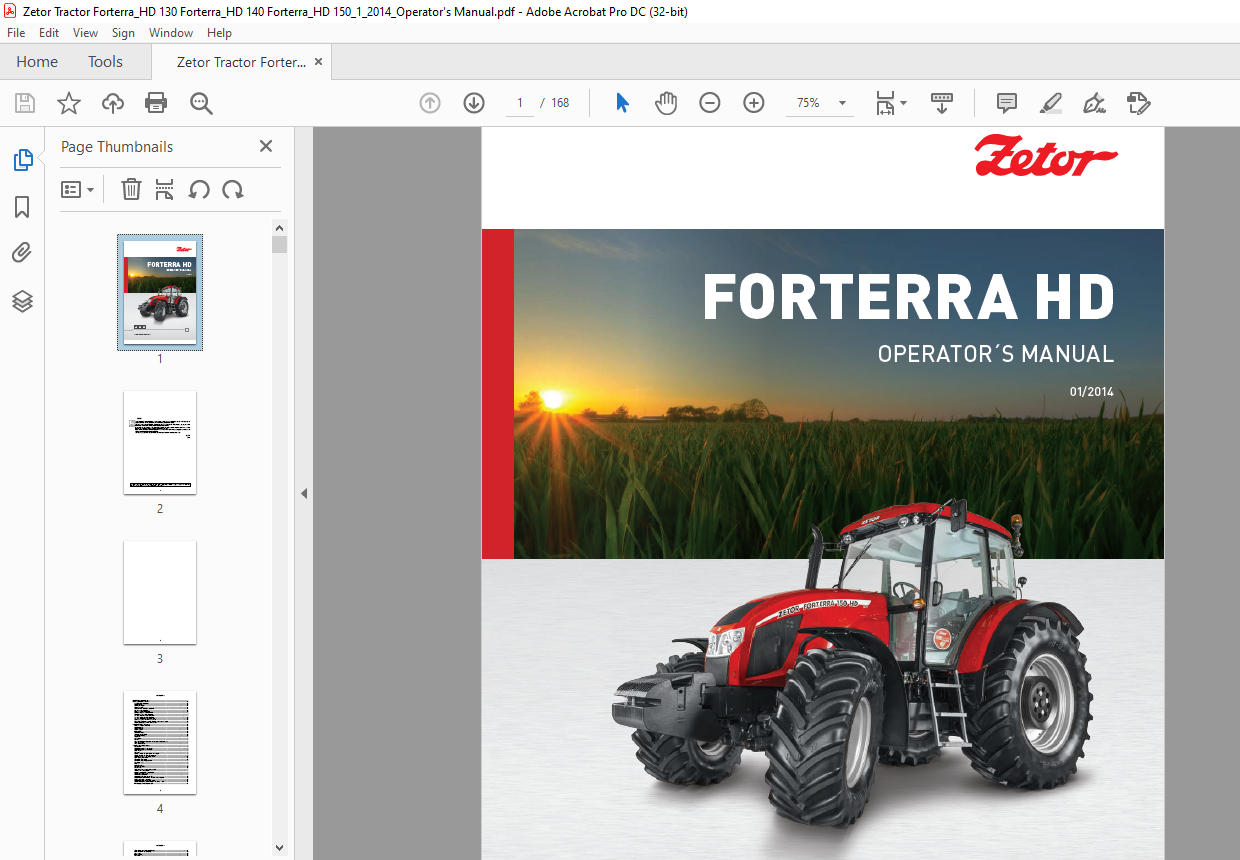Viewport: 1240px width, 860px height.
Task: Zoom in with plus button
Action: (754, 103)
